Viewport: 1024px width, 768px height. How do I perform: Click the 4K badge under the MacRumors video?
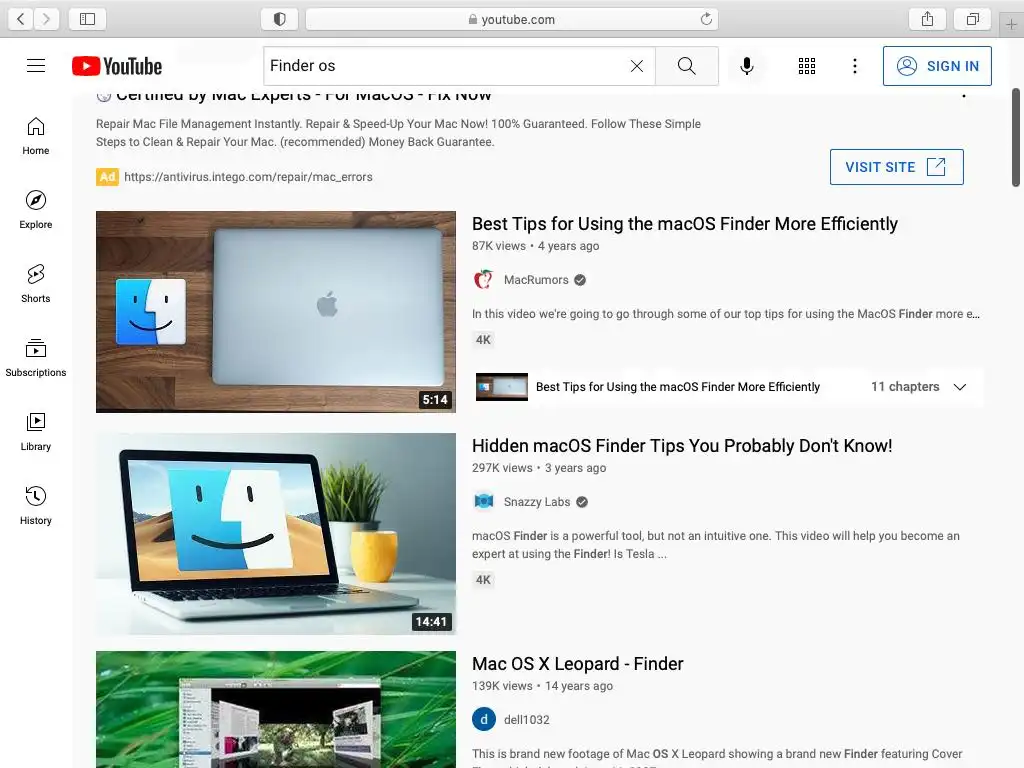click(x=483, y=340)
